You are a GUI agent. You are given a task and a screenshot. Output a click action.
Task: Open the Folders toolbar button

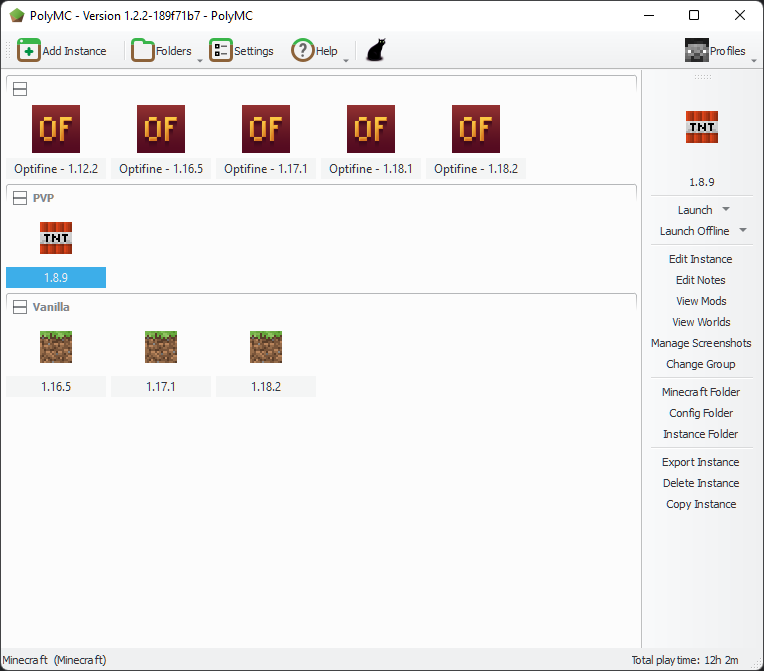click(161, 50)
